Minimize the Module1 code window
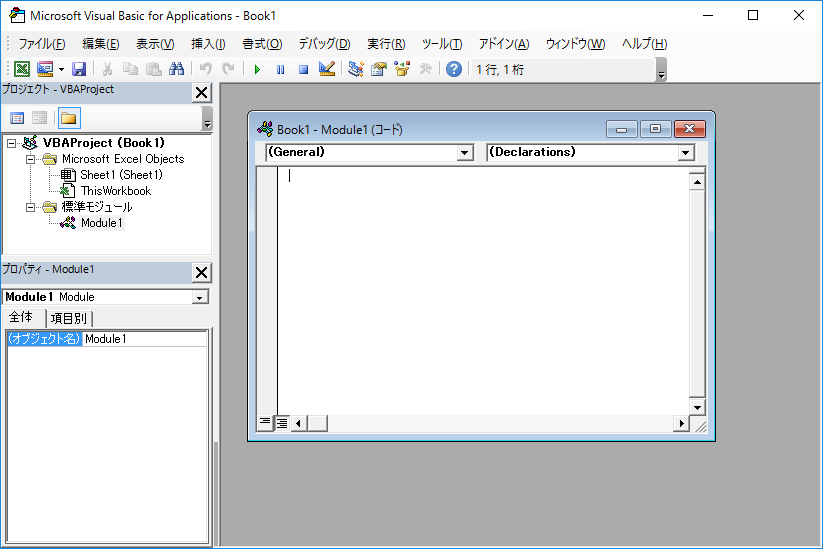This screenshot has height=549, width=823. click(622, 129)
